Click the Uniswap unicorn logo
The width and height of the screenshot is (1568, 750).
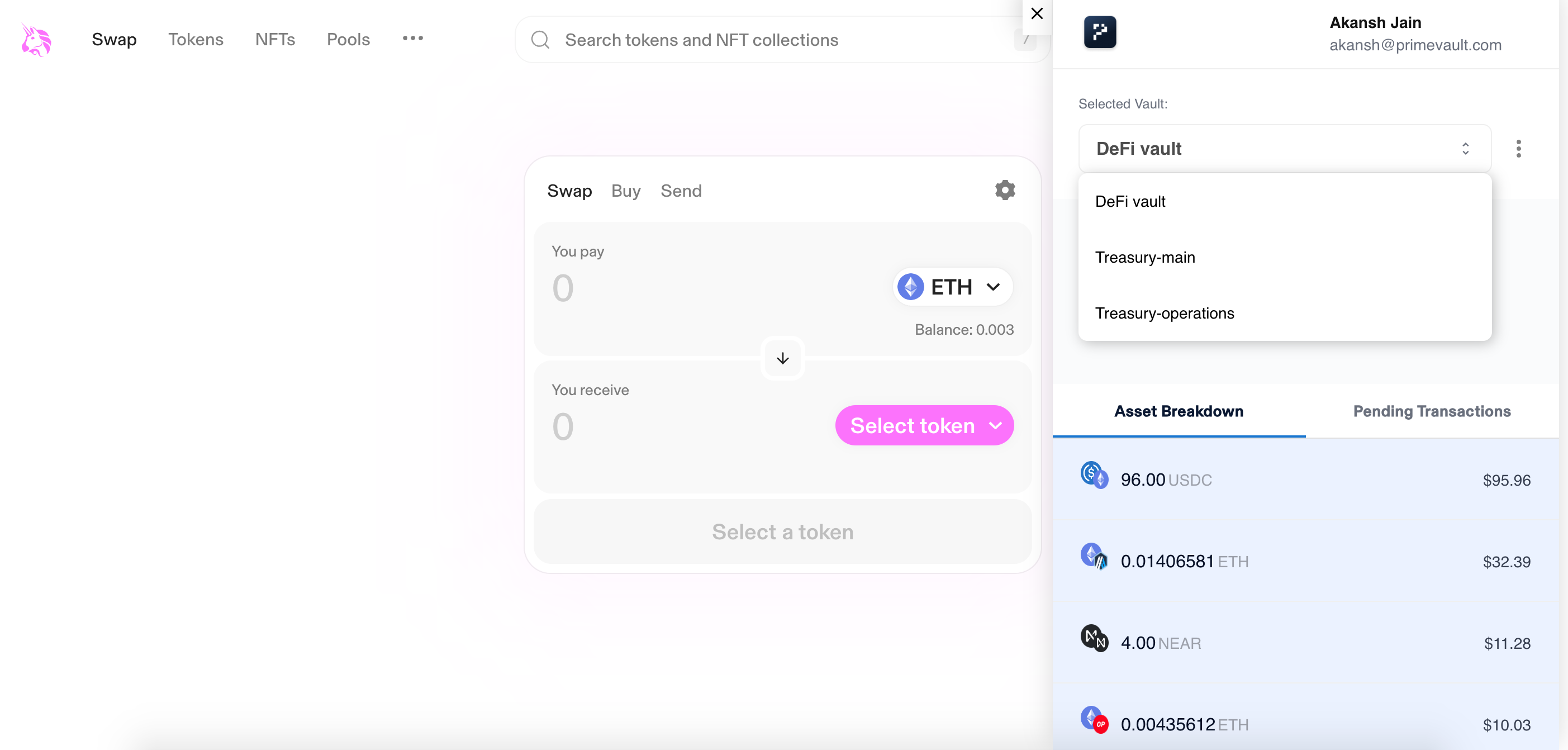[x=36, y=40]
